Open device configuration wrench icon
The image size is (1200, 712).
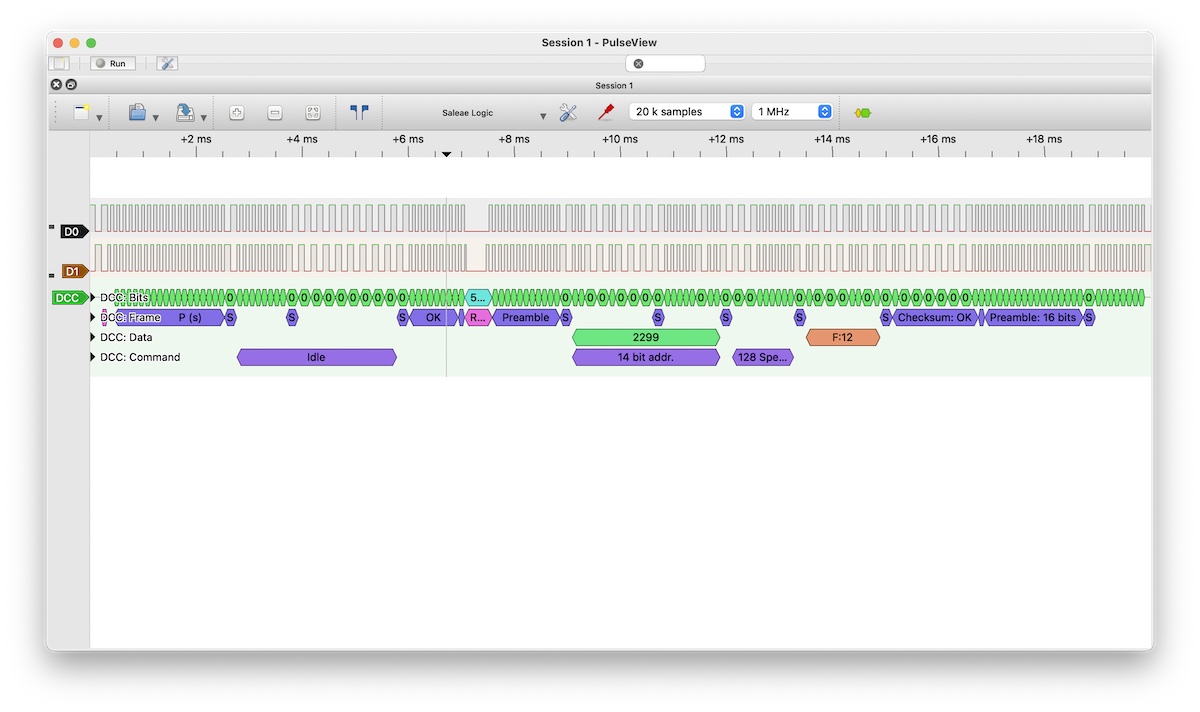click(x=568, y=113)
